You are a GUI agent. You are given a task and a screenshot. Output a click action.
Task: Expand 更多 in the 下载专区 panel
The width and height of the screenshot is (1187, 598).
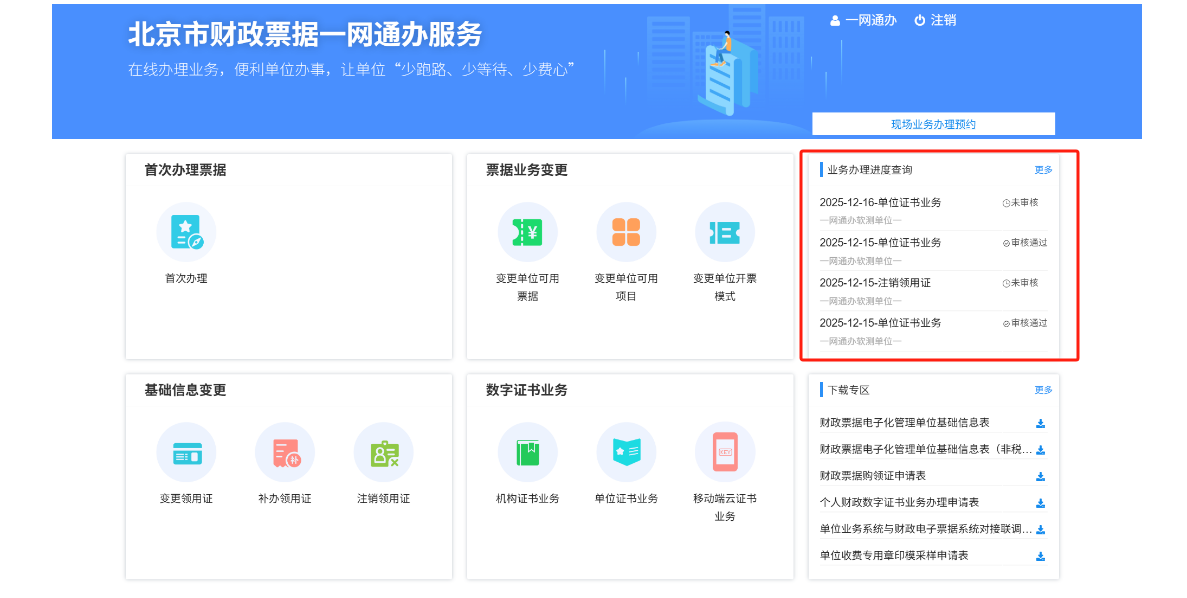click(x=1043, y=390)
